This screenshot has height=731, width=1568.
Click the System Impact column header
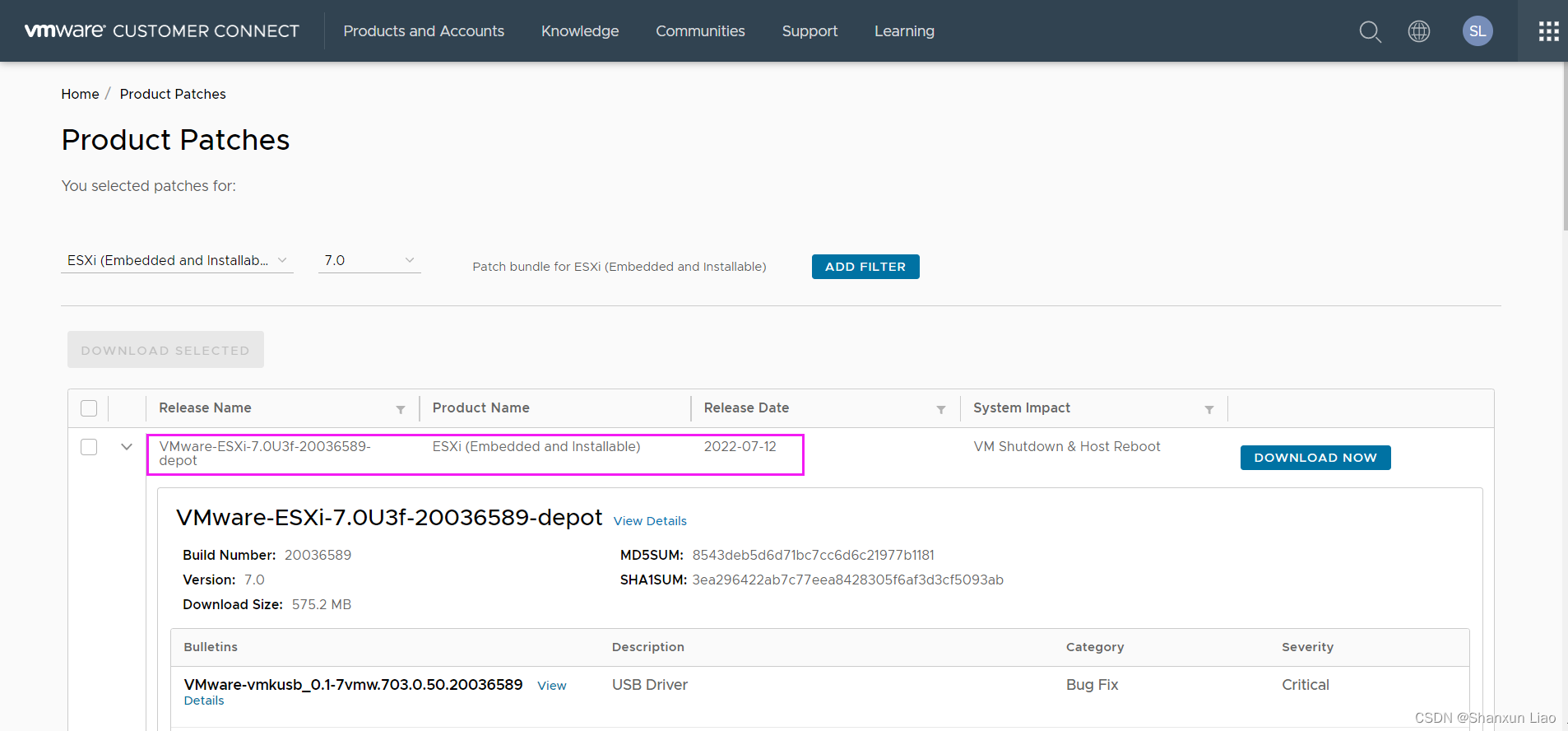pos(1022,407)
